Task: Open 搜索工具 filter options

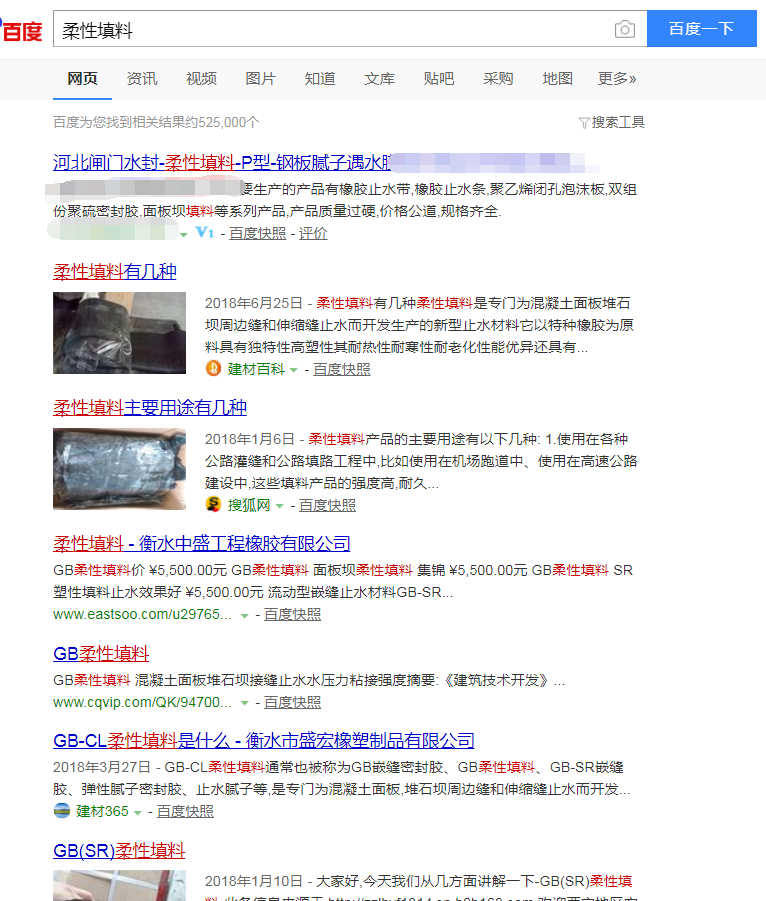Action: (x=618, y=122)
